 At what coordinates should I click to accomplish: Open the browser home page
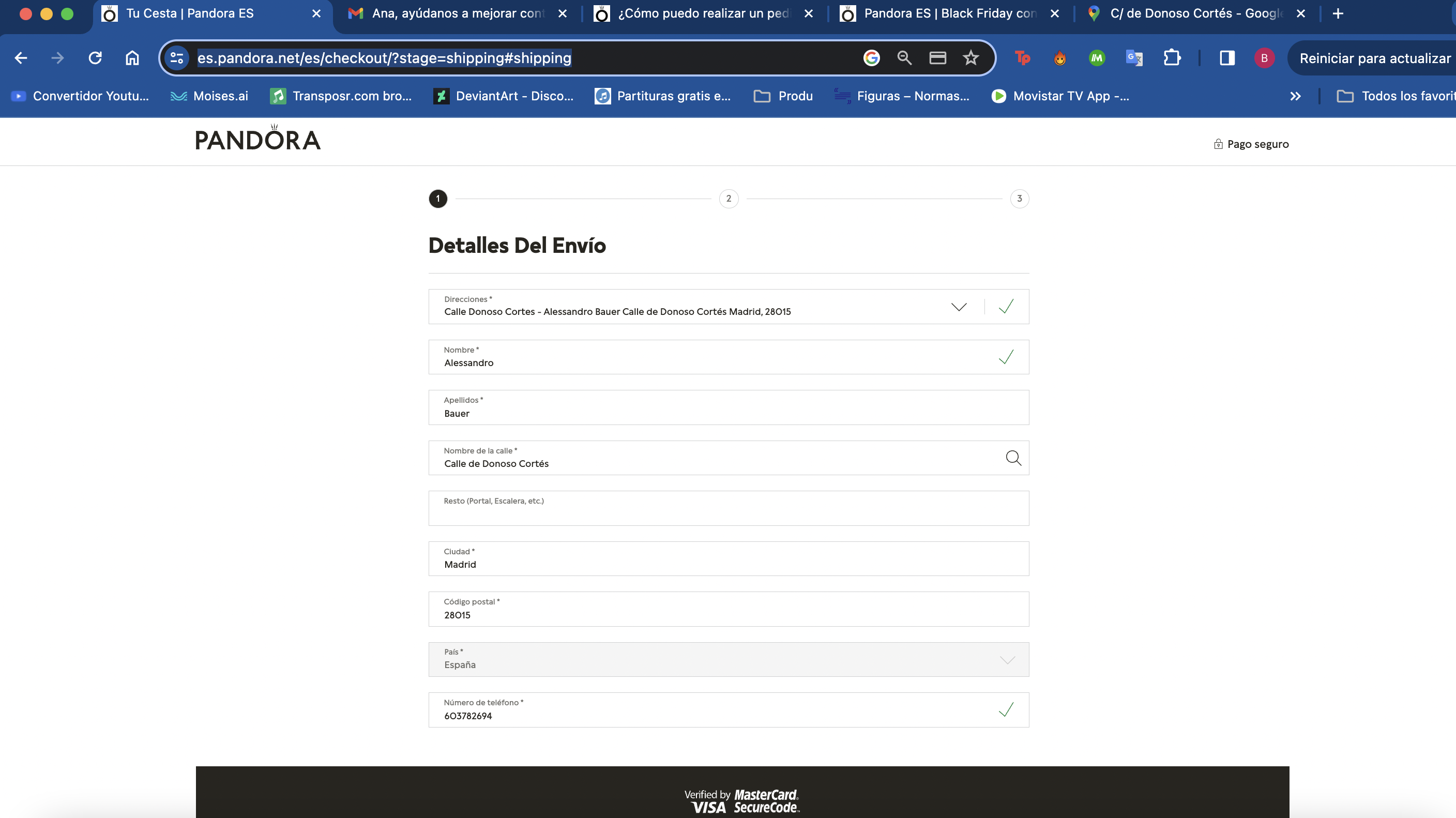pos(132,58)
